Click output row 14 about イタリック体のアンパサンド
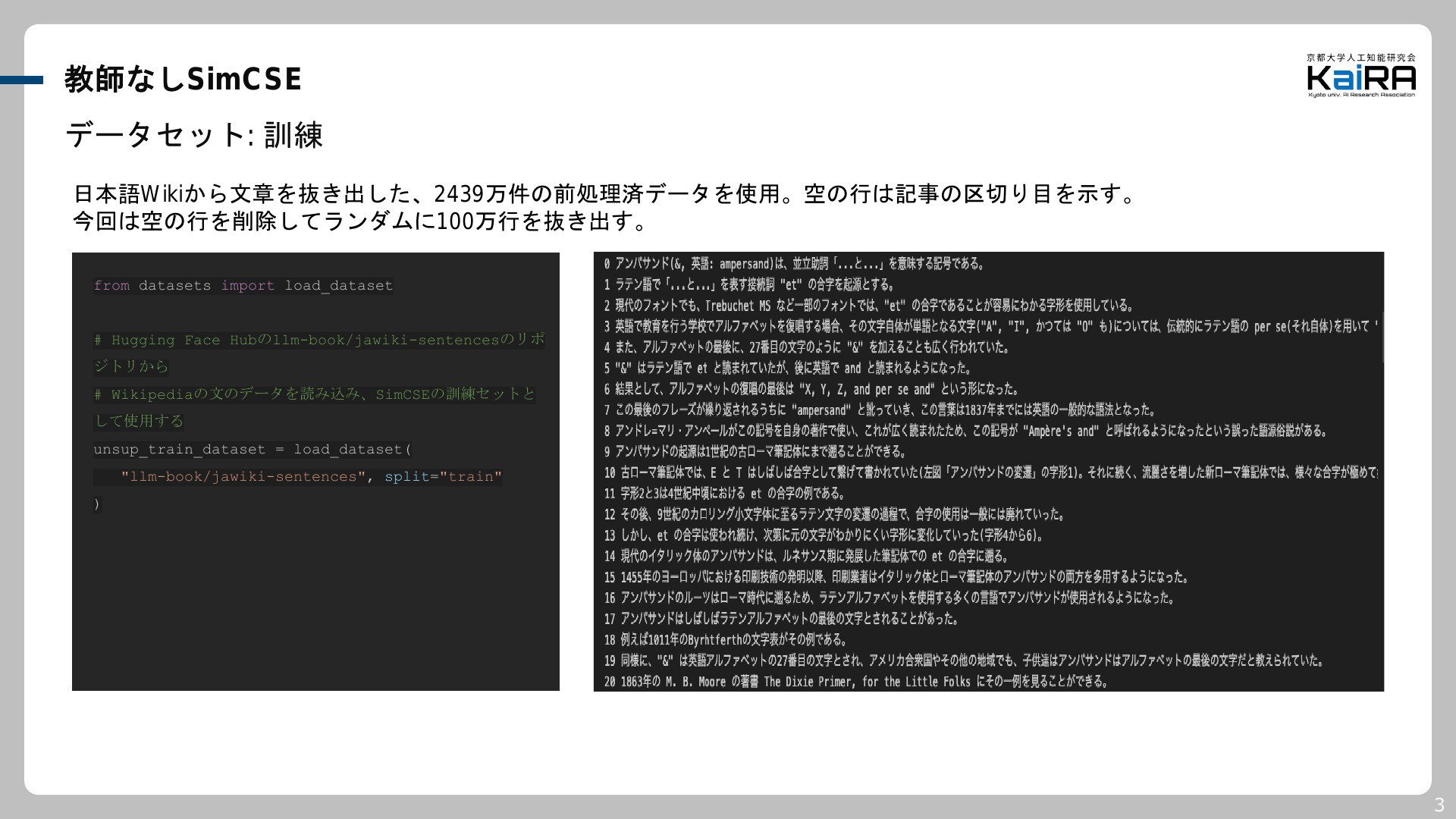Screen dimensions: 1456x819 [806, 556]
